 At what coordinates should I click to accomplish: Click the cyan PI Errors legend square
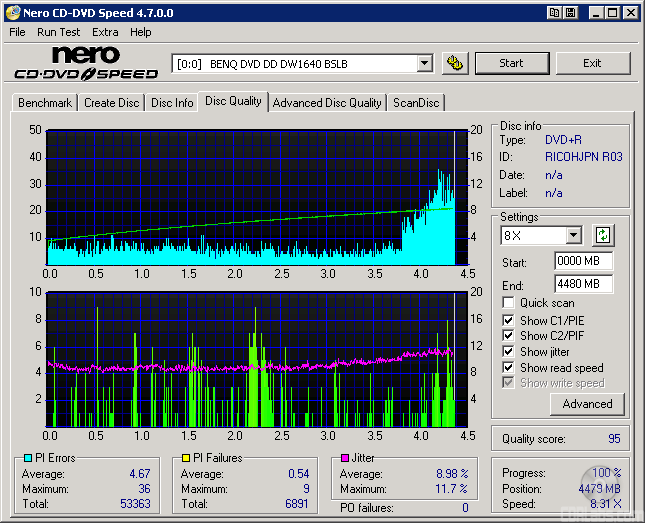pyautogui.click(x=27, y=458)
